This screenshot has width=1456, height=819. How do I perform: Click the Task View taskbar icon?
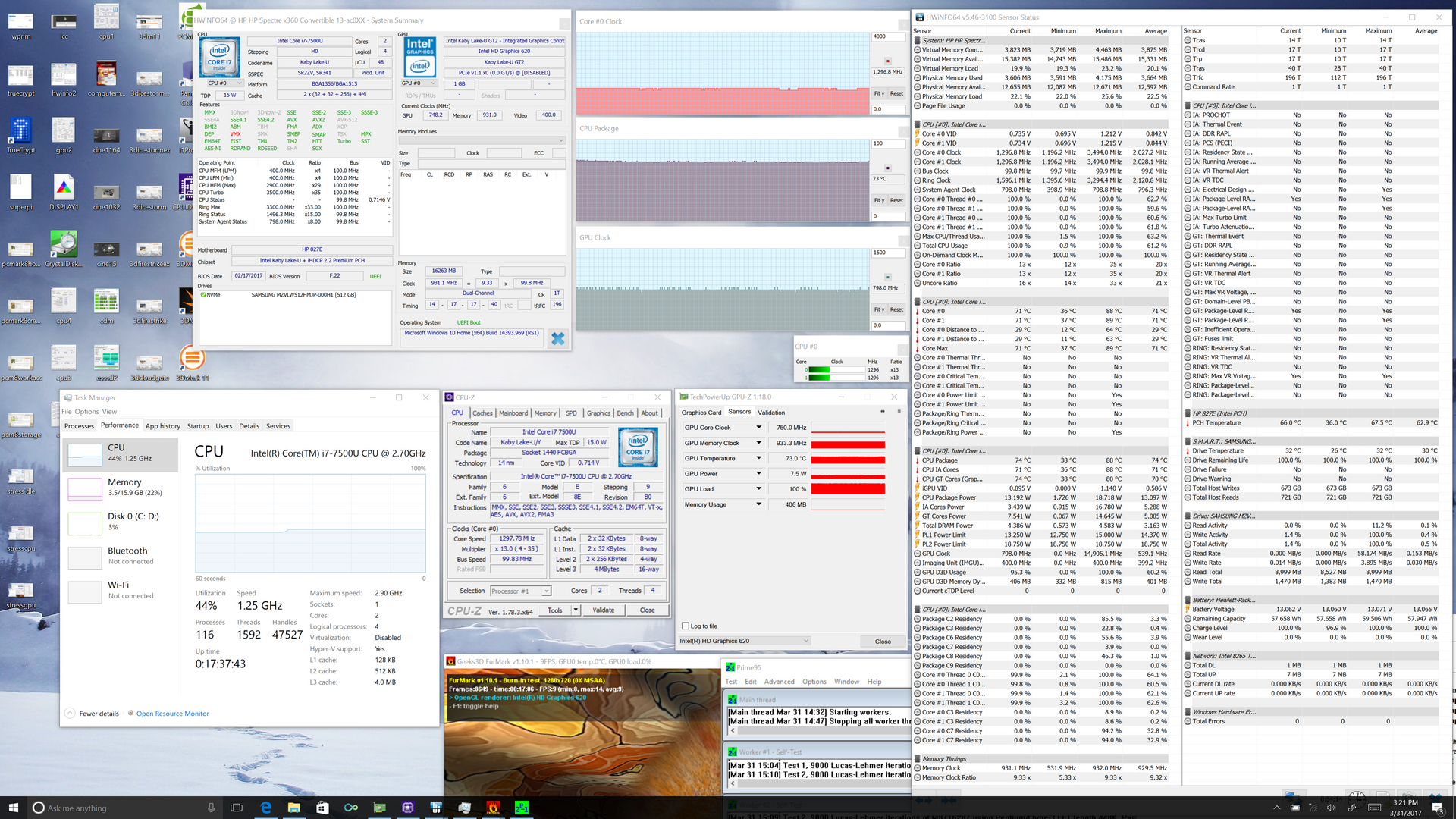click(236, 808)
